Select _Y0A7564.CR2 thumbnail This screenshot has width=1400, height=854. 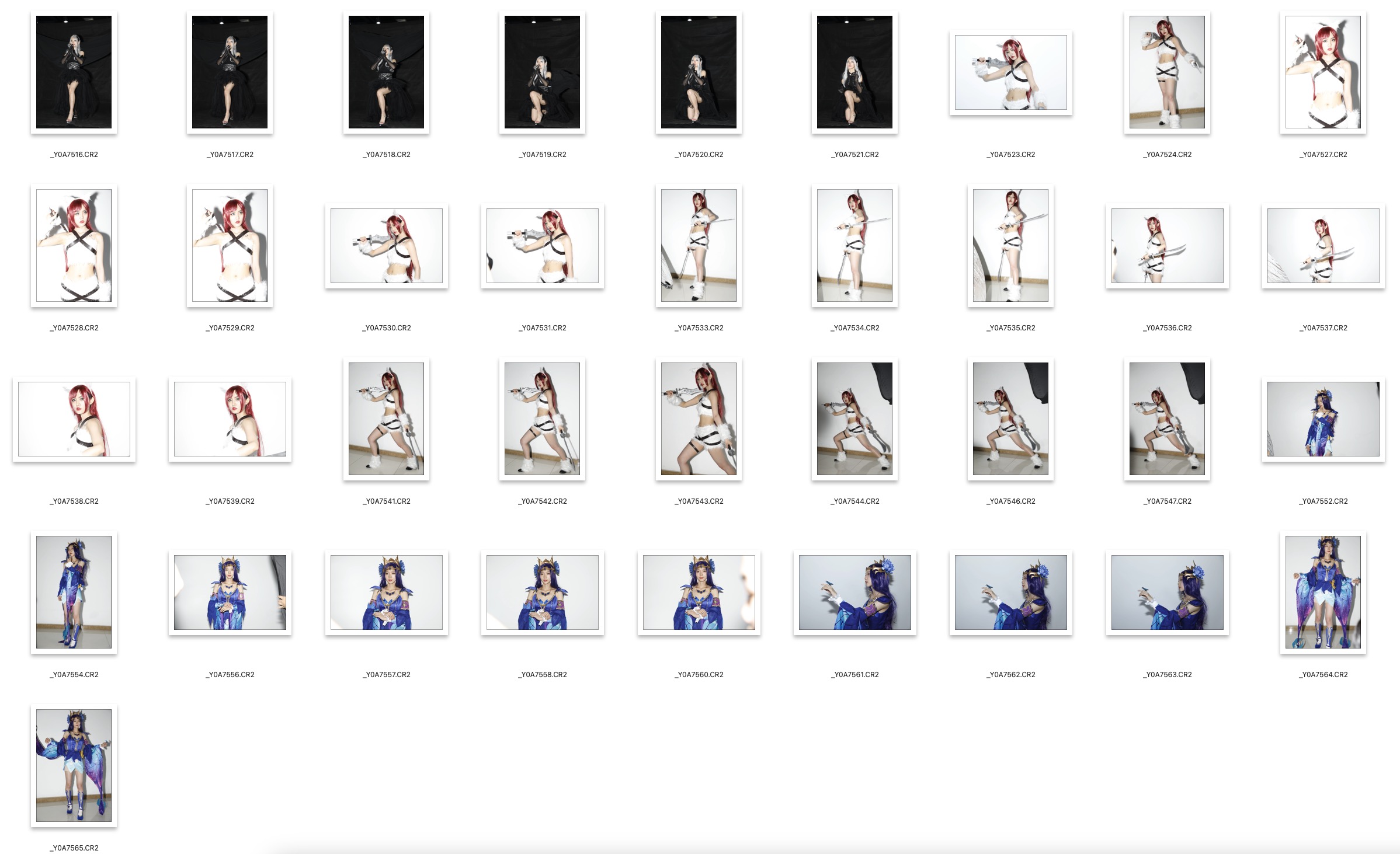[x=1323, y=592]
